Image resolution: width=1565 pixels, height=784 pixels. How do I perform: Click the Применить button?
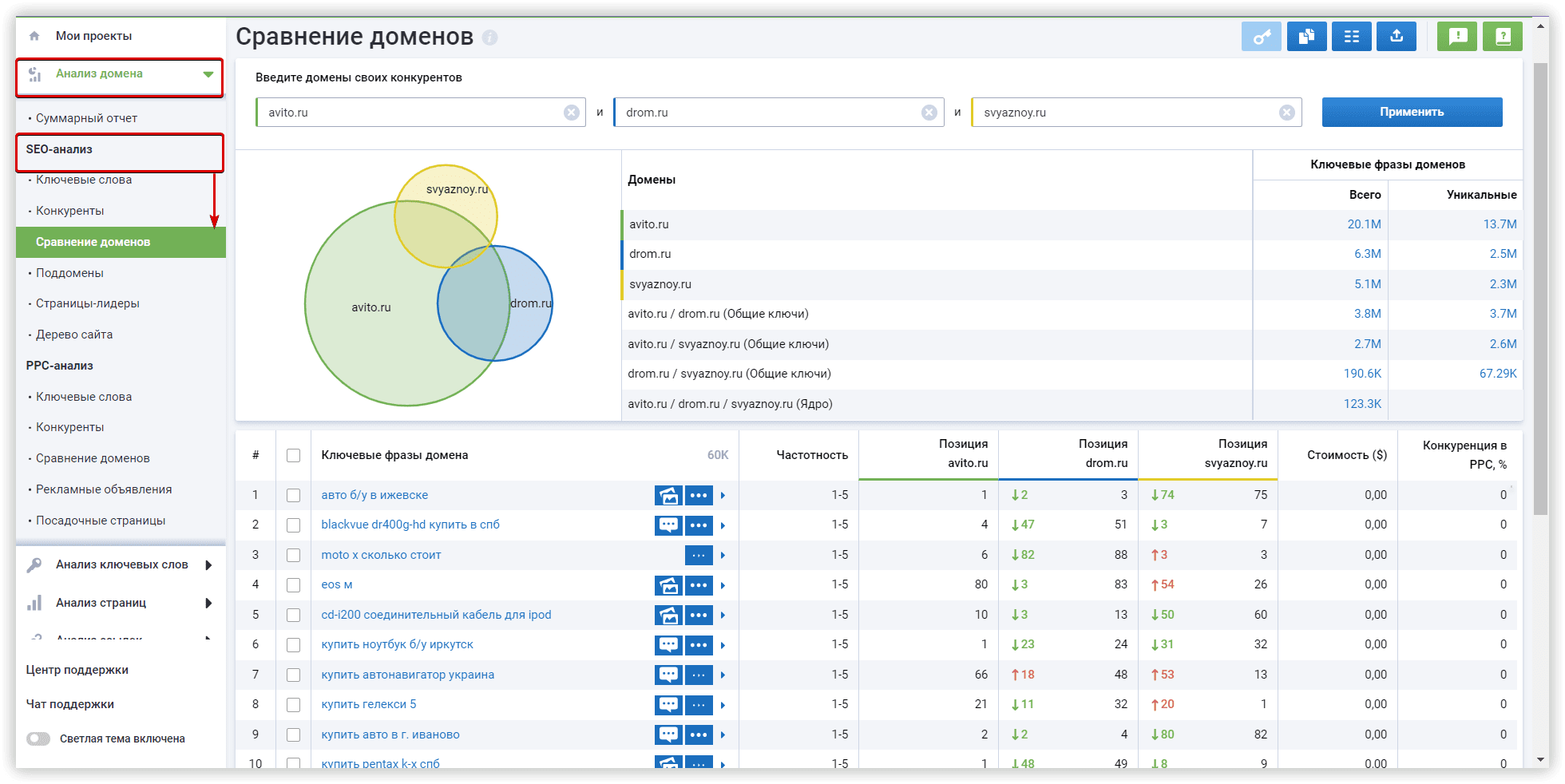click(x=1412, y=112)
